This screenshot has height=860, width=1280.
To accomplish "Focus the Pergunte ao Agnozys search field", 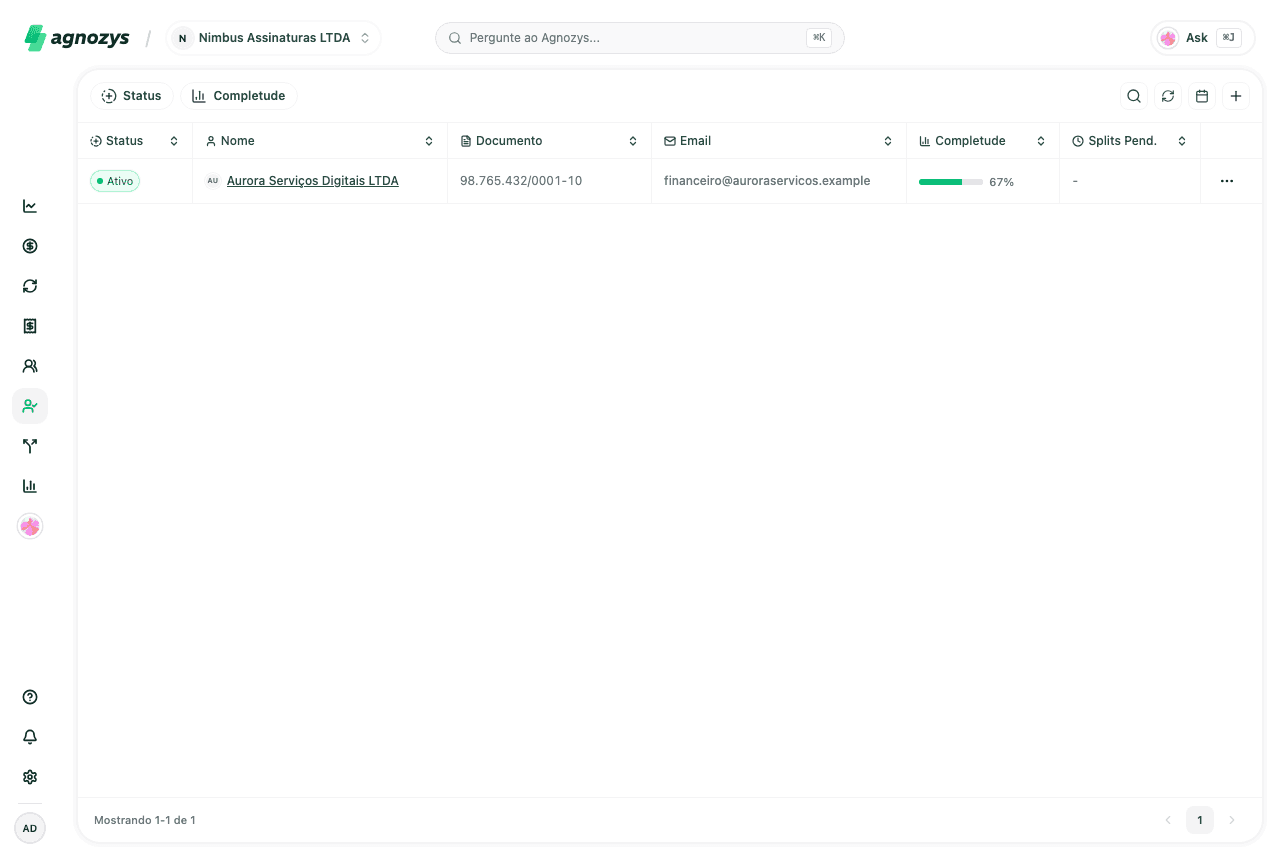I will tap(640, 38).
